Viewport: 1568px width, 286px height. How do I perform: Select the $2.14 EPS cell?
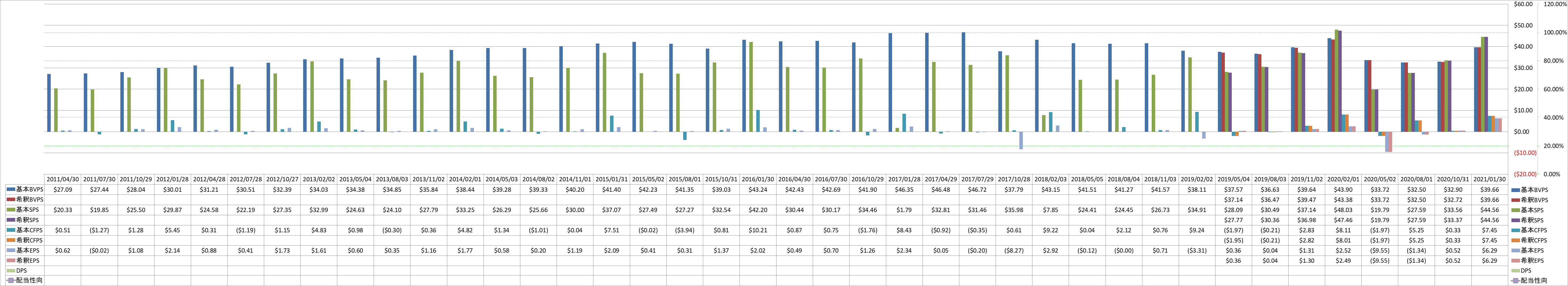pyautogui.click(x=173, y=250)
